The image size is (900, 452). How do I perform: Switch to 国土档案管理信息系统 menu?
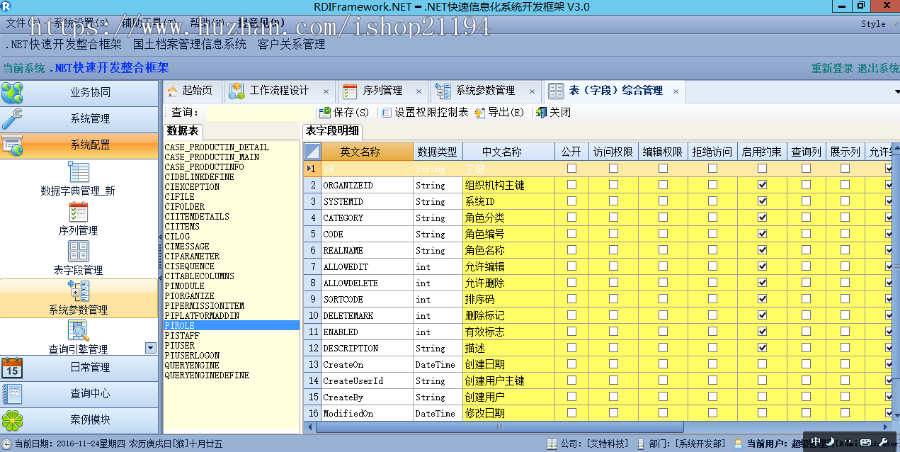[190, 44]
